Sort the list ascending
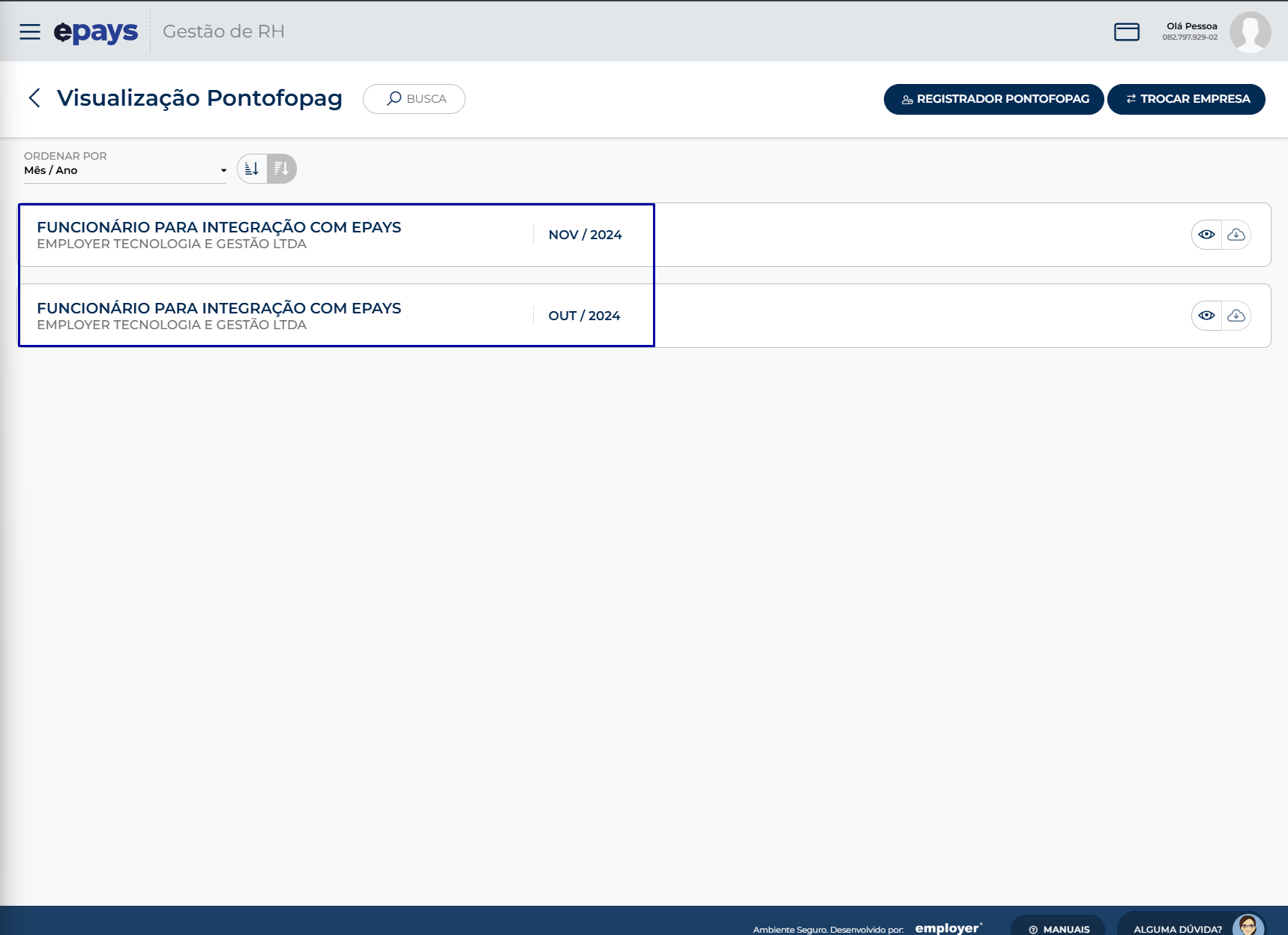The width and height of the screenshot is (1288, 935). click(252, 169)
